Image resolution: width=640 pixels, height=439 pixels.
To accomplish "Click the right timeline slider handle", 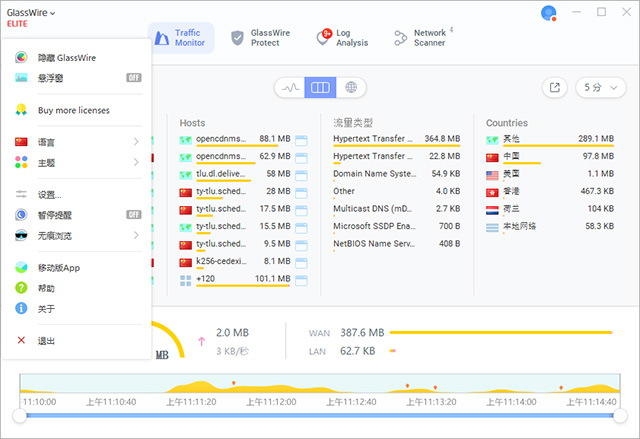I will tap(620, 415).
